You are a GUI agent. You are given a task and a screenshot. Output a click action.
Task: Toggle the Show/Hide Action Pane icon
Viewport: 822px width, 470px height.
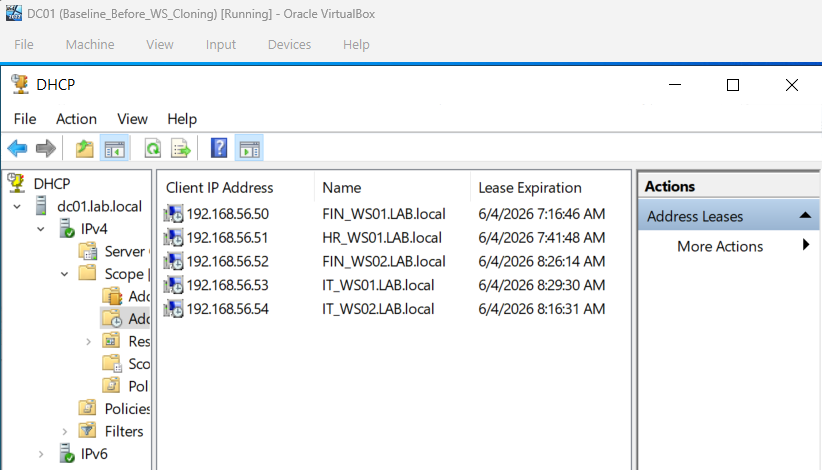point(249,149)
